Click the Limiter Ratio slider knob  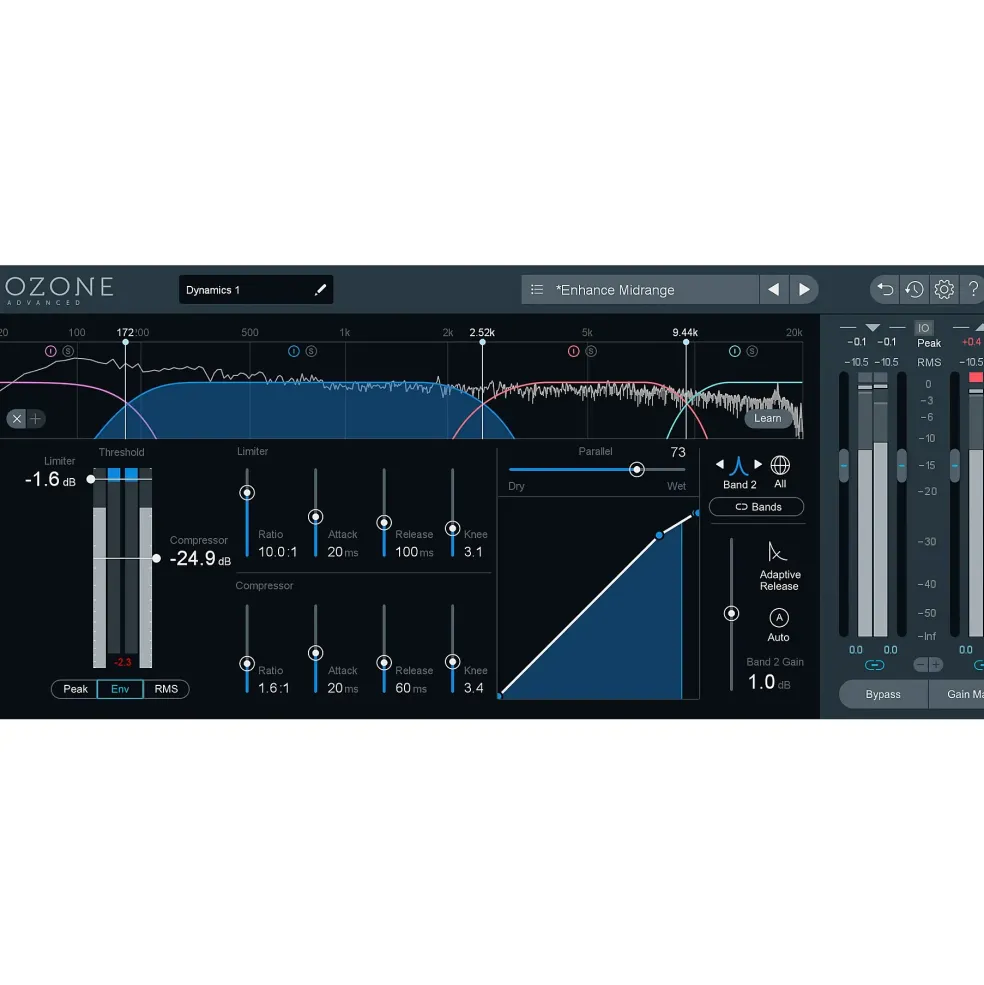(247, 492)
